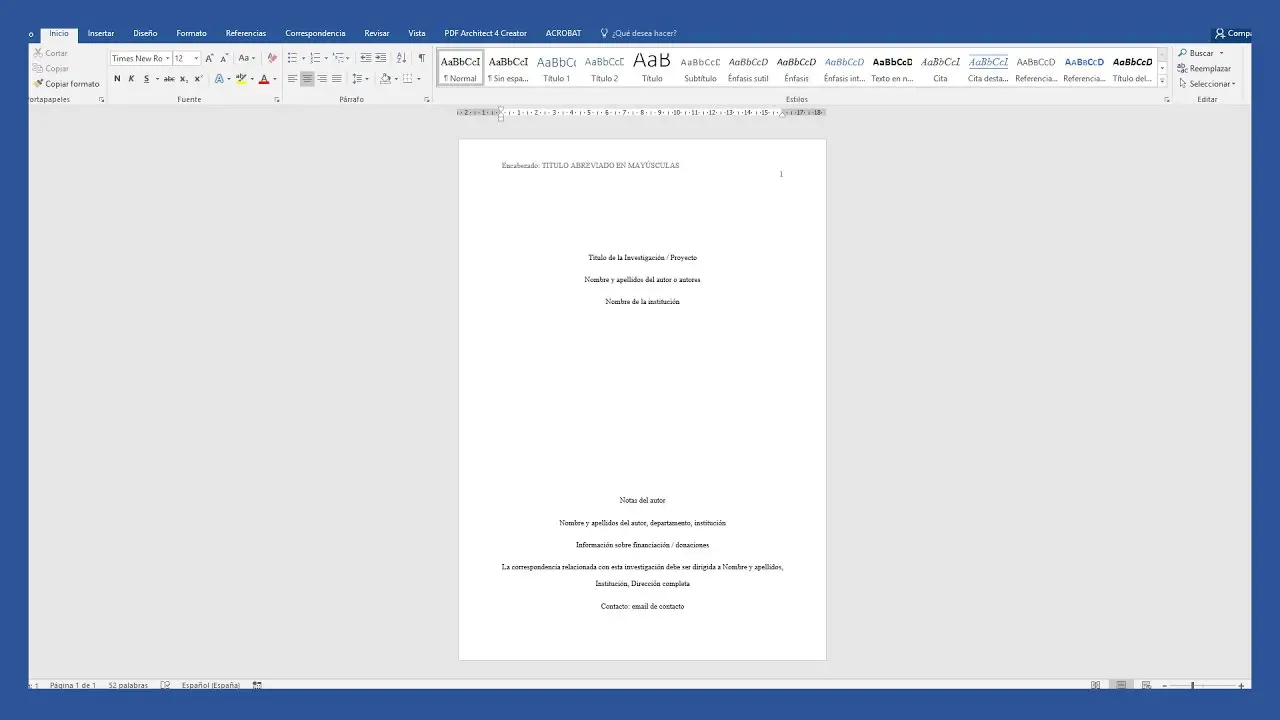
Task: Apply borders icon in Párrafo group
Action: point(407,79)
